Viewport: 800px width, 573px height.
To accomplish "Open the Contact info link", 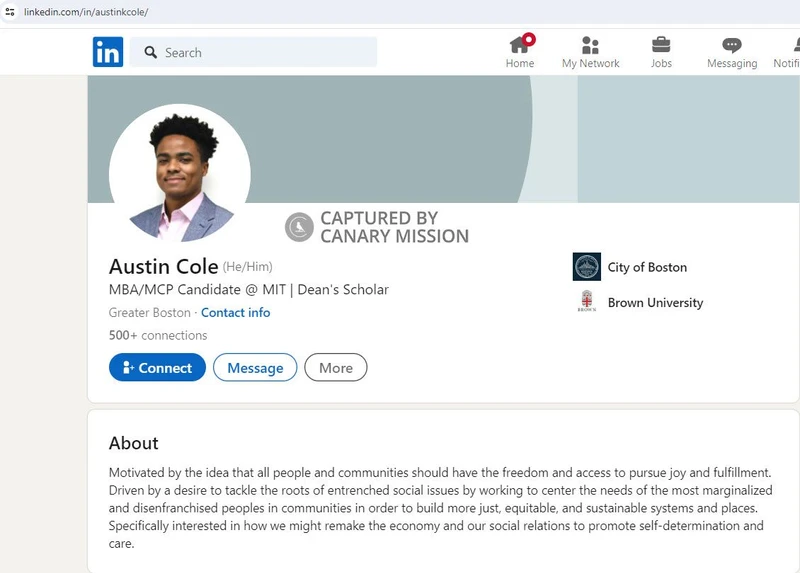I will tap(235, 312).
